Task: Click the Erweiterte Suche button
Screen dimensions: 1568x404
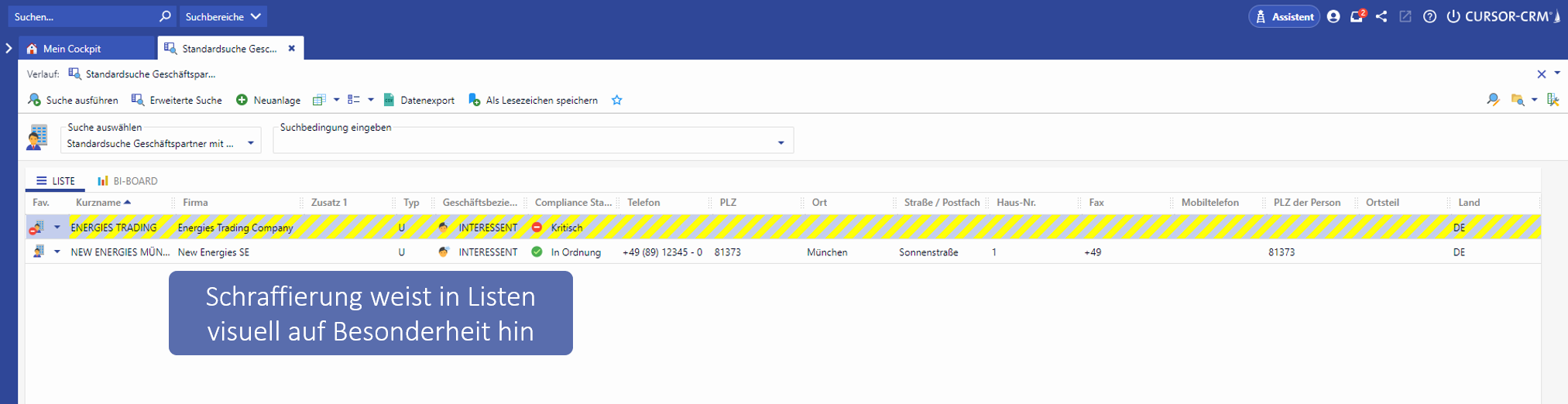Action: click(177, 100)
